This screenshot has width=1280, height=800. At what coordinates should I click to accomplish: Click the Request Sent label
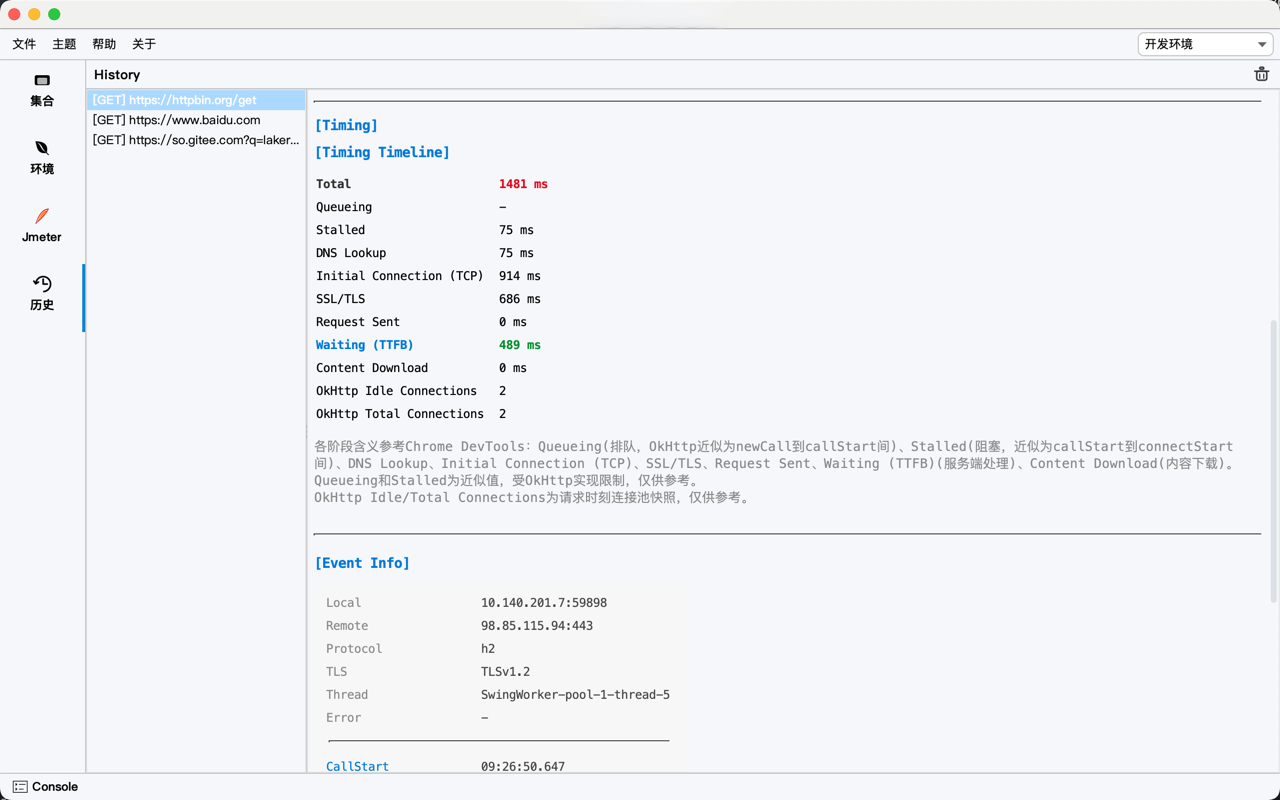pos(358,322)
